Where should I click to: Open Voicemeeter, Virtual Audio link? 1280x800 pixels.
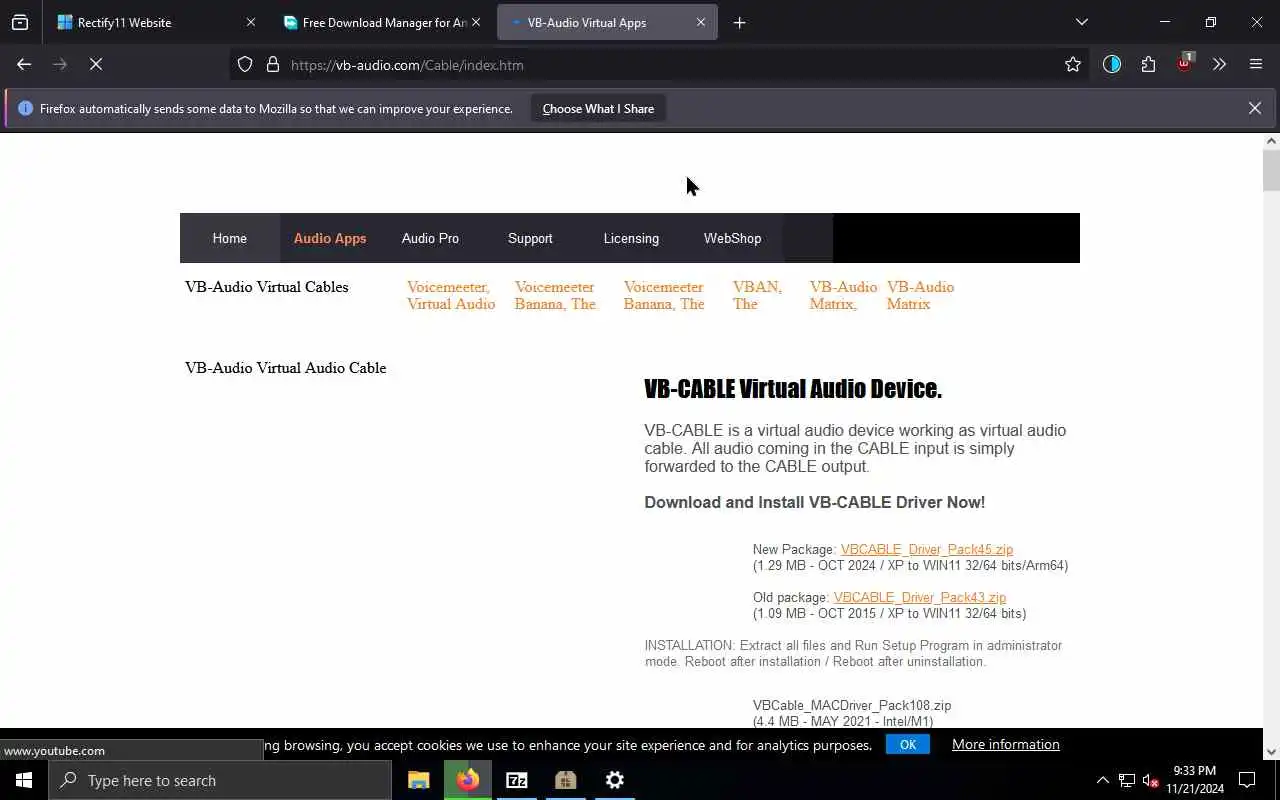tap(451, 295)
